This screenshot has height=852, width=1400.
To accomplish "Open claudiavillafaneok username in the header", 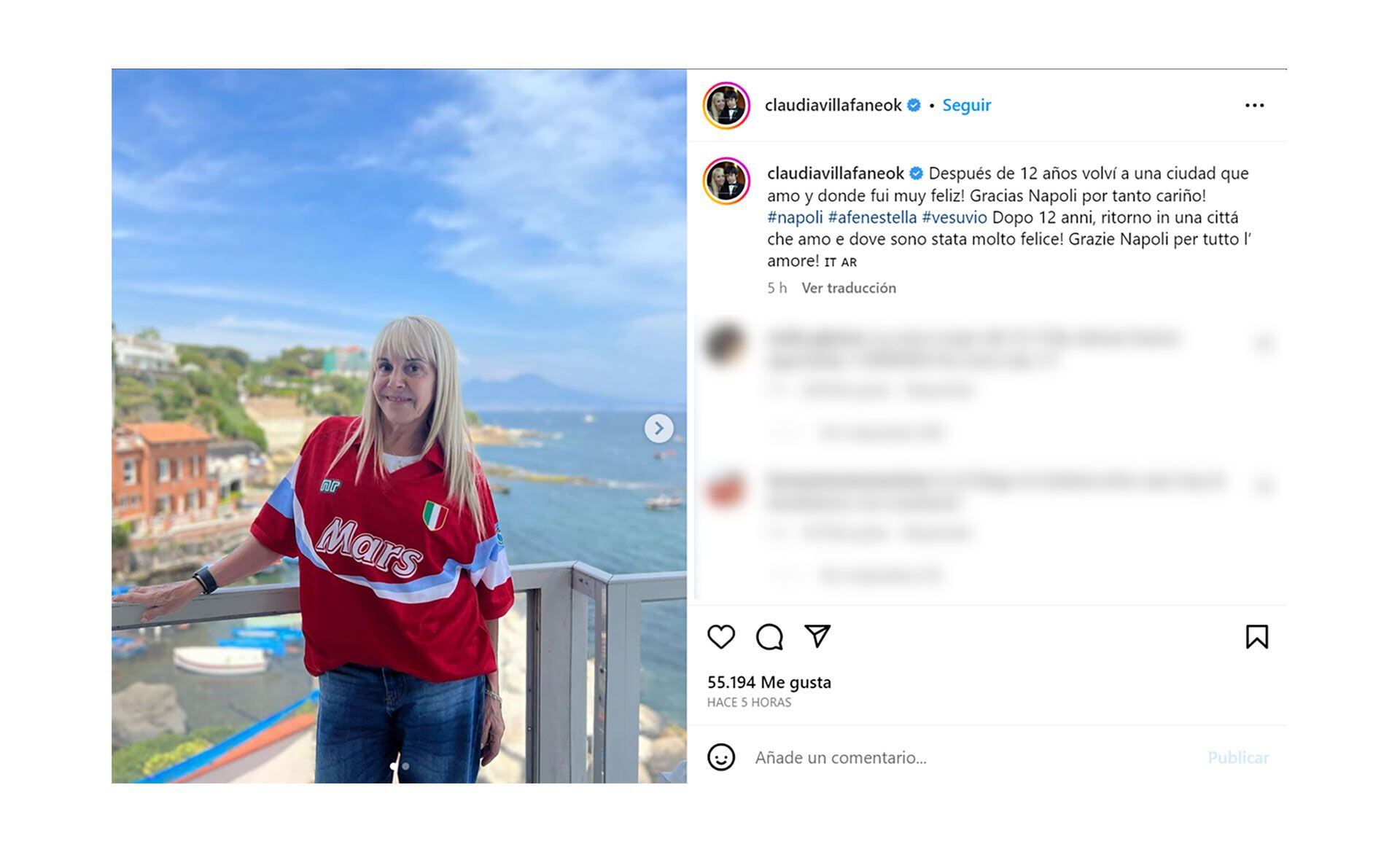I will pyautogui.click(x=833, y=106).
